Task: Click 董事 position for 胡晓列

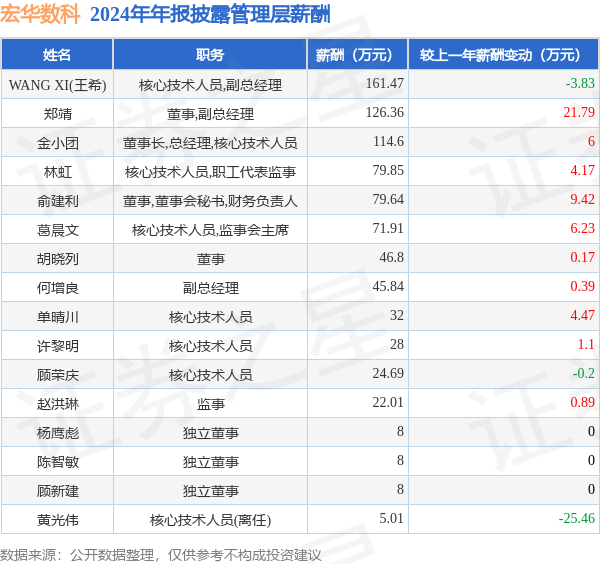Action: (x=210, y=259)
